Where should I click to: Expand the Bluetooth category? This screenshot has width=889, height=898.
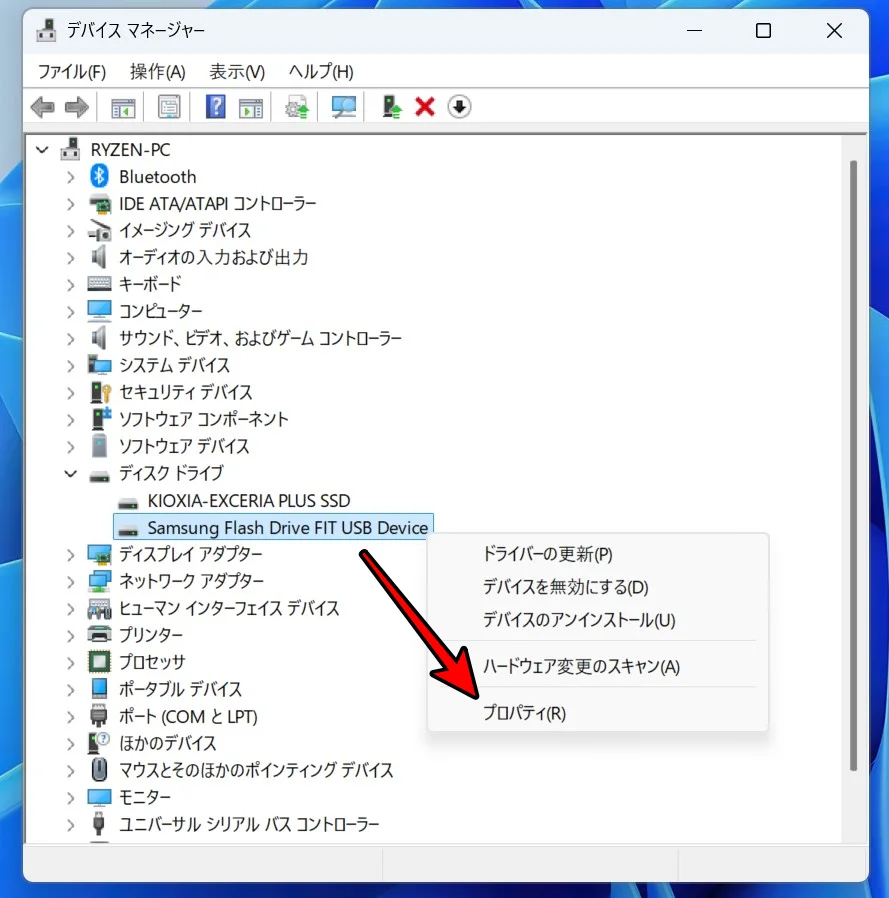coord(70,177)
